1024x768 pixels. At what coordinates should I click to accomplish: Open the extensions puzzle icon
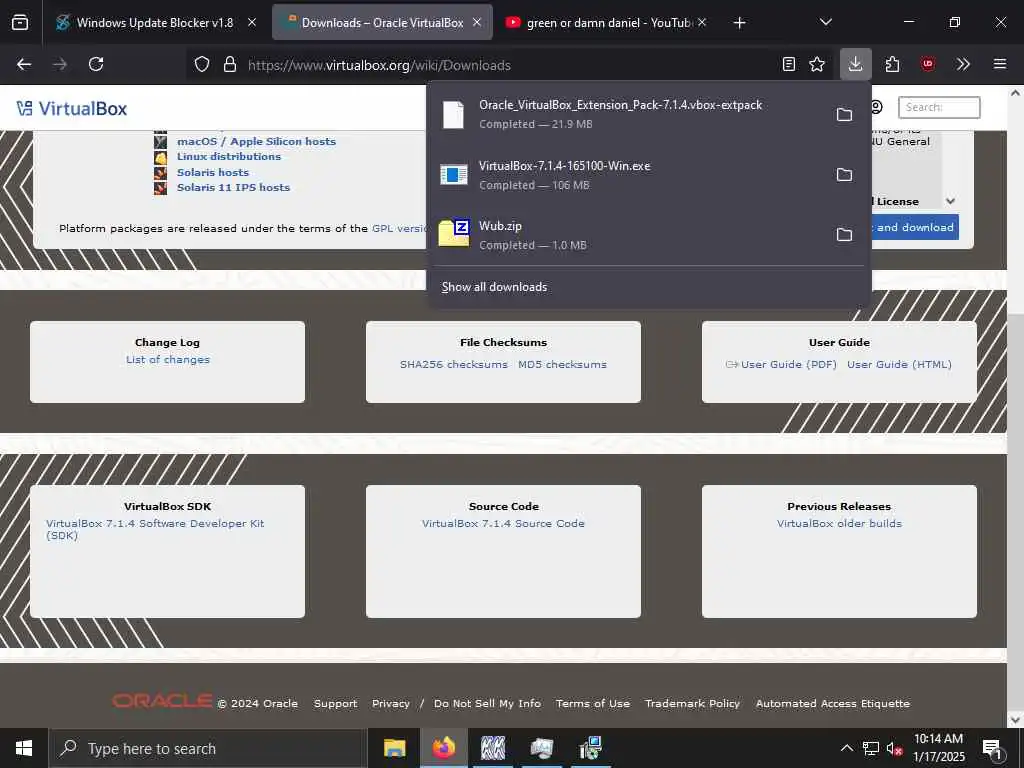coord(892,64)
